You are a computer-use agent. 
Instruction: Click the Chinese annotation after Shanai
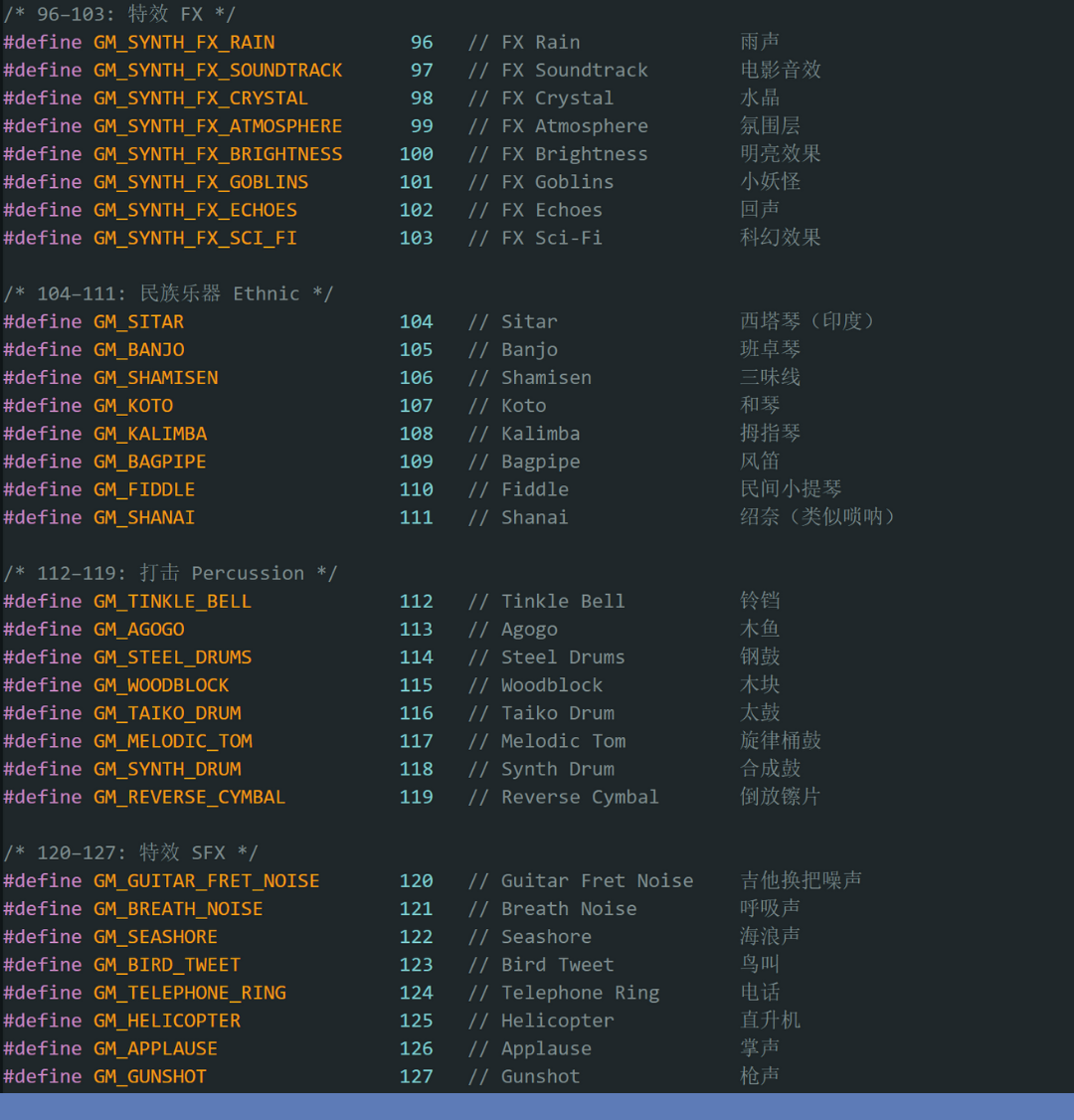pyautogui.click(x=817, y=517)
